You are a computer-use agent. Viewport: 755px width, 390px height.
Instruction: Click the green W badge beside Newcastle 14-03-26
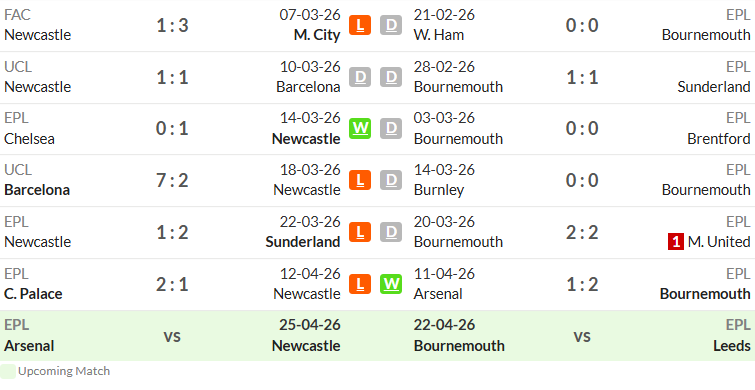click(360, 129)
